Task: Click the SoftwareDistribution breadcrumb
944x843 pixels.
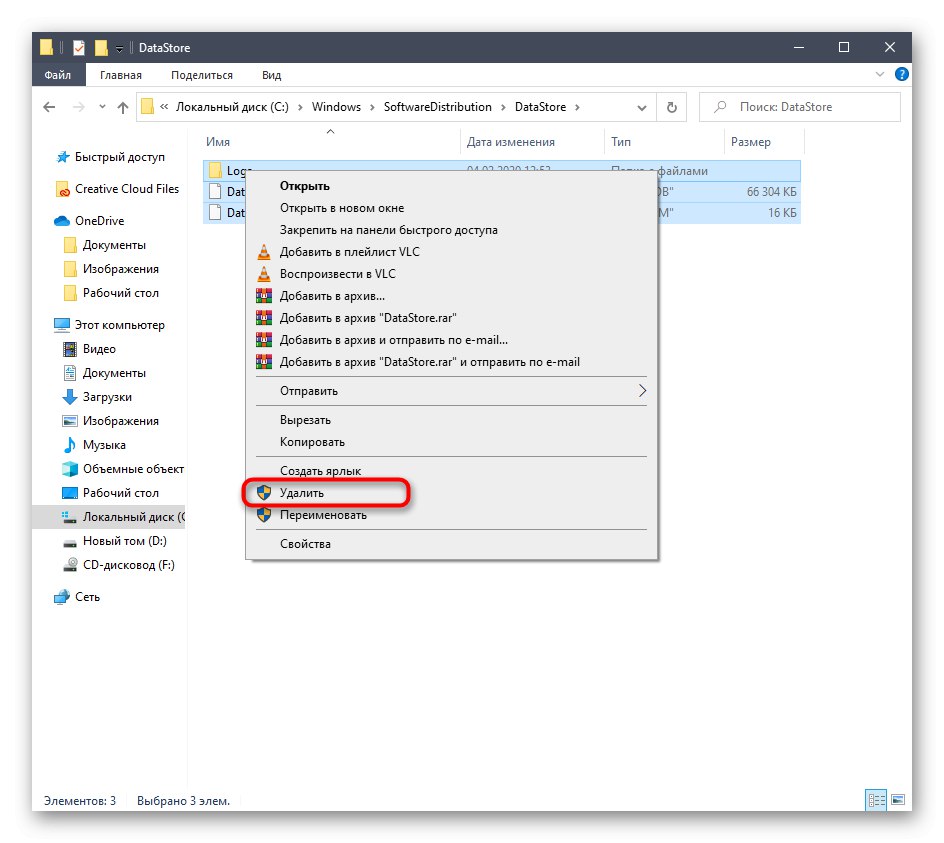Action: point(438,107)
